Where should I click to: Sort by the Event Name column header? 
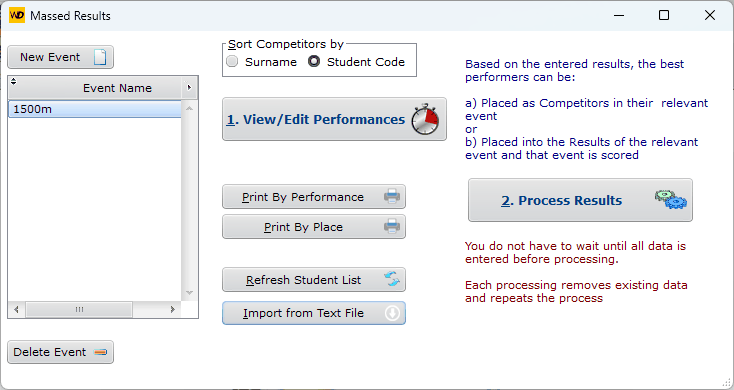pyautogui.click(x=117, y=88)
